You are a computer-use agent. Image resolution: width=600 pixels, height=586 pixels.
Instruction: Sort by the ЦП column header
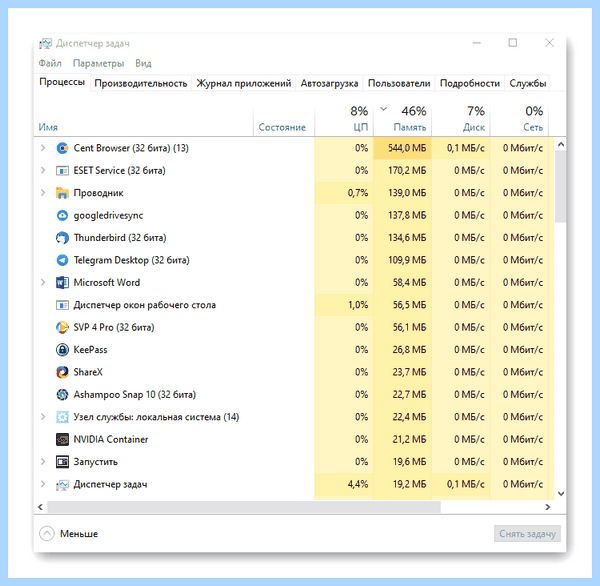click(x=344, y=119)
